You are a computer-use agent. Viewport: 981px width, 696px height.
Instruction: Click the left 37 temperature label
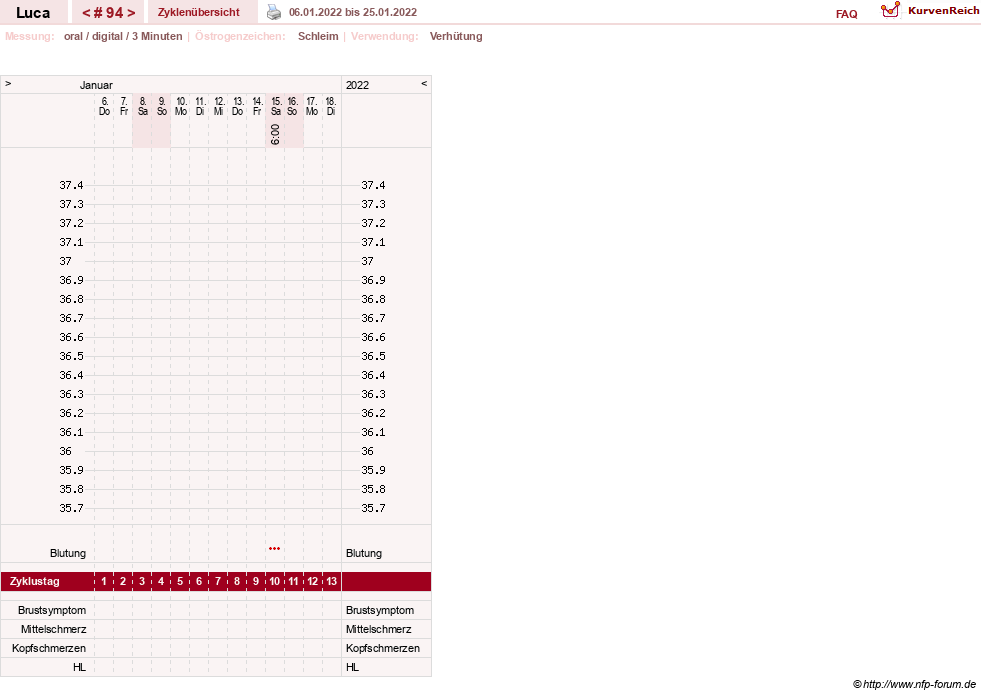[x=66, y=261]
